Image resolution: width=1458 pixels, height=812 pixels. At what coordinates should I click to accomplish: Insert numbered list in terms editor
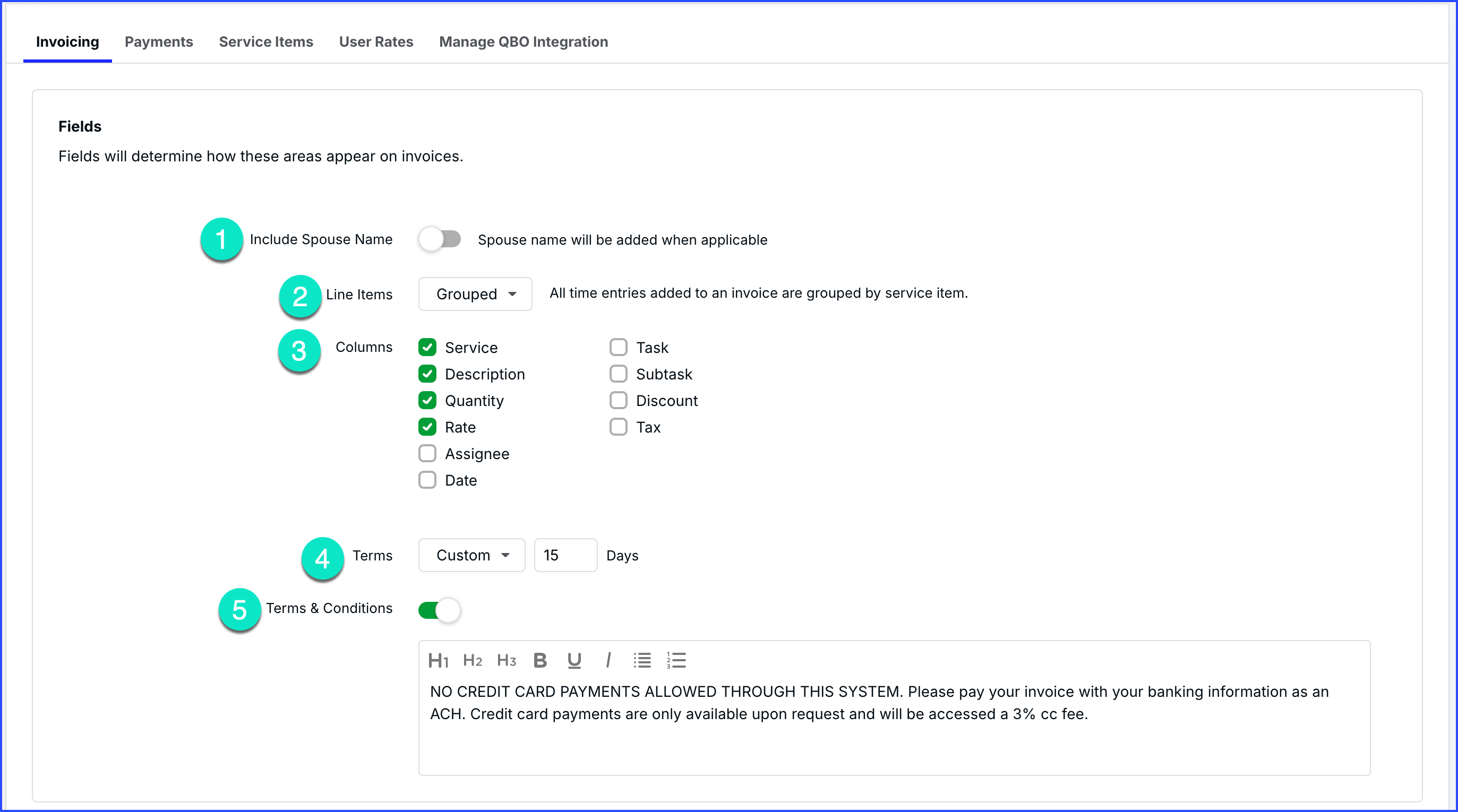(676, 660)
